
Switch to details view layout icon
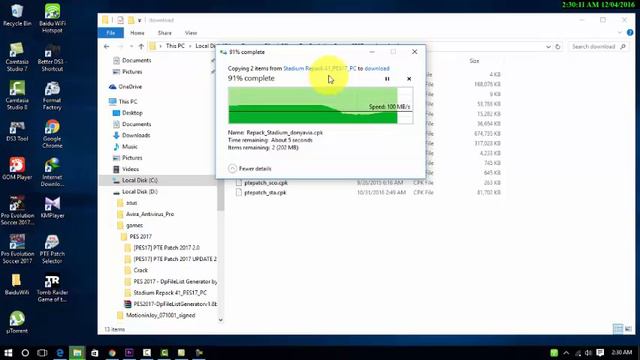[618, 329]
